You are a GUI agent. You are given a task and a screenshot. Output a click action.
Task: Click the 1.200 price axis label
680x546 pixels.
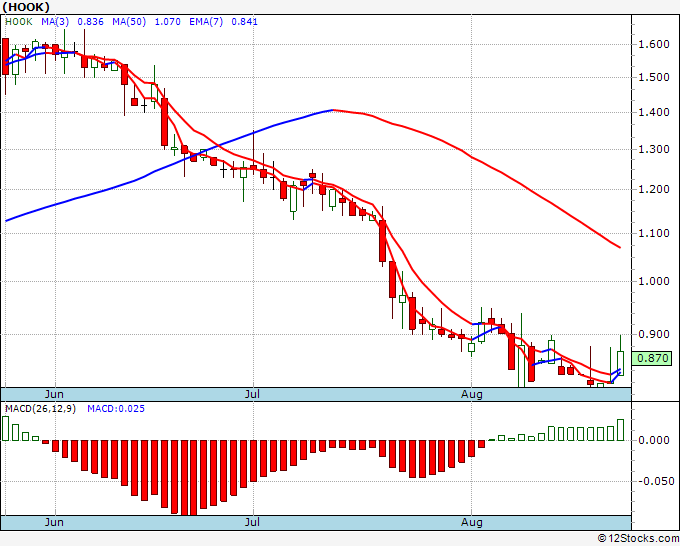click(654, 190)
